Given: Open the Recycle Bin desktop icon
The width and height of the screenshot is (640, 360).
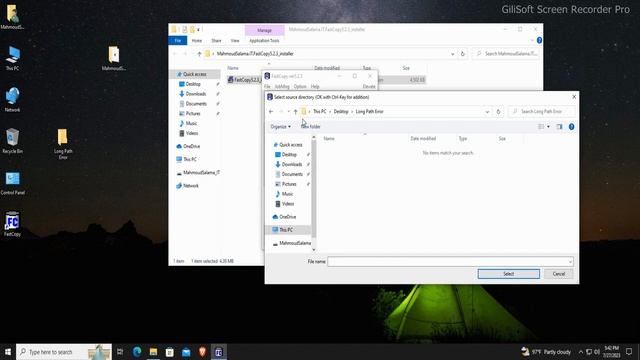Looking at the screenshot, I should click(x=12, y=141).
